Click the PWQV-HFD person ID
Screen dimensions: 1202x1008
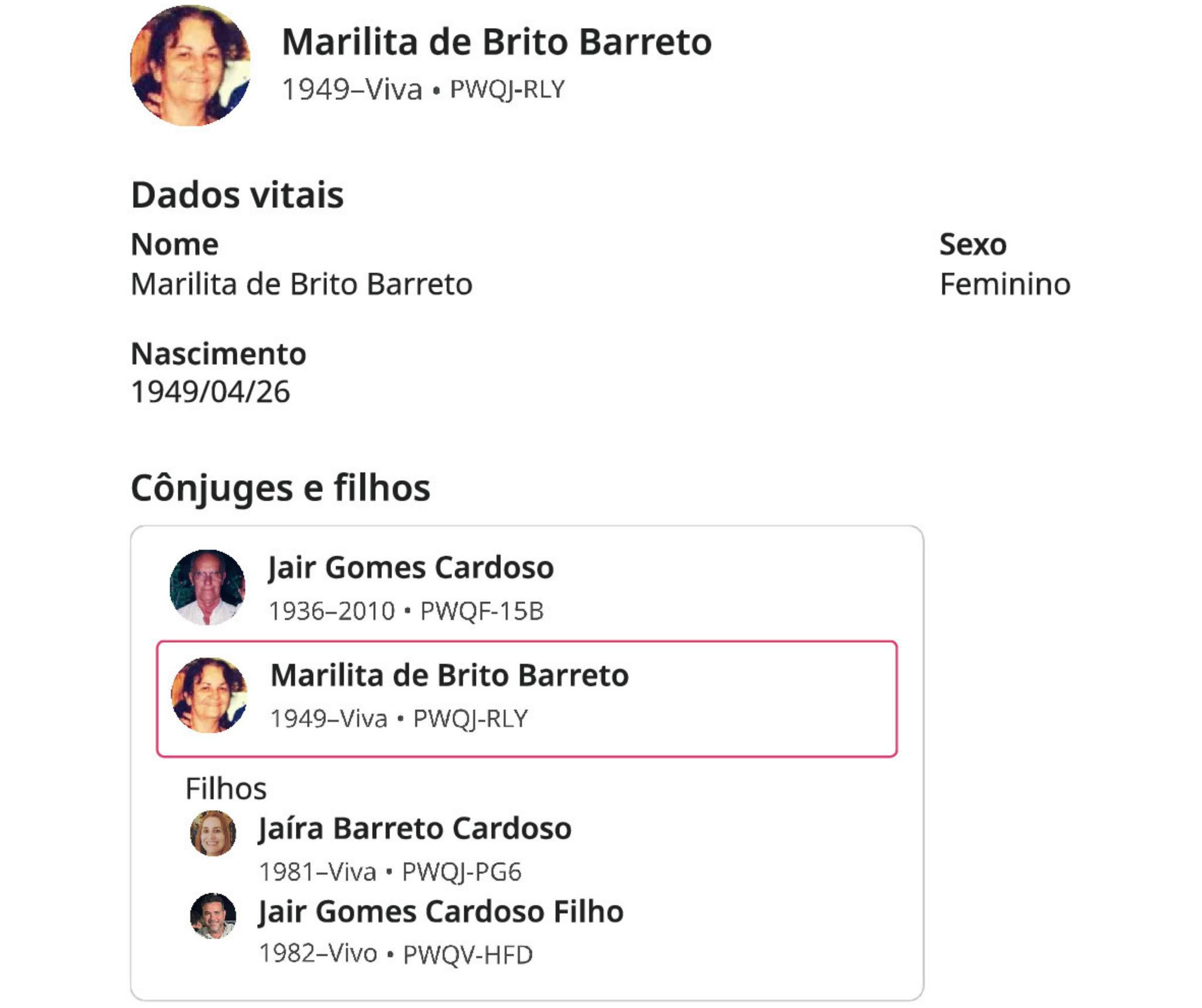coord(468,955)
